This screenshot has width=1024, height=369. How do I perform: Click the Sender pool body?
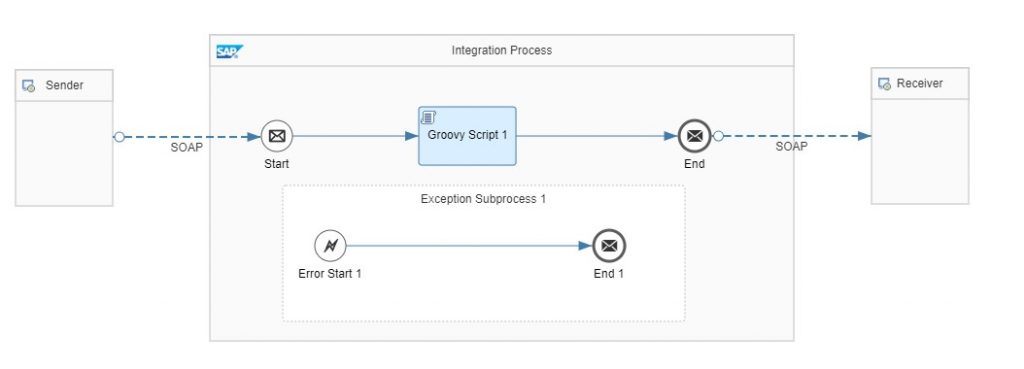pos(64,153)
